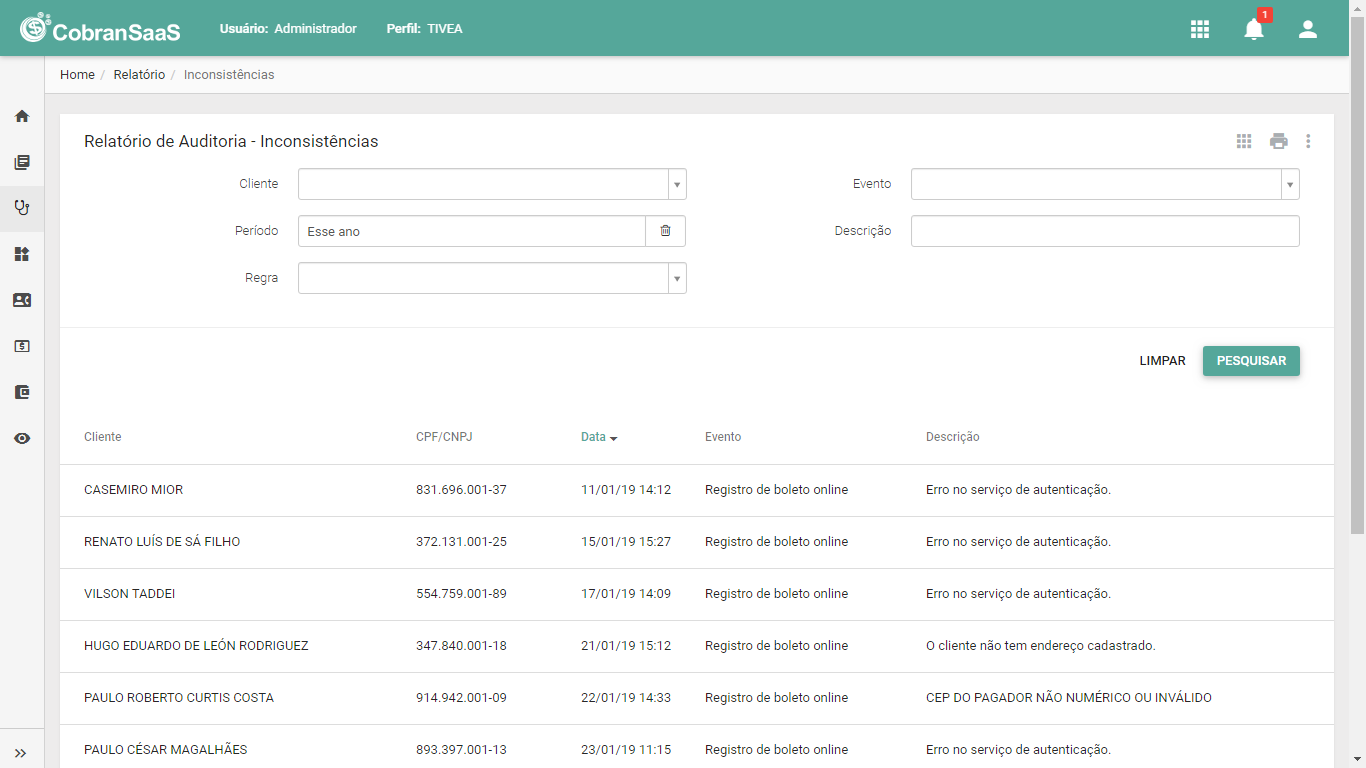Go to Home breadcrumb link
Image resolution: width=1366 pixels, height=768 pixels.
click(x=77, y=75)
